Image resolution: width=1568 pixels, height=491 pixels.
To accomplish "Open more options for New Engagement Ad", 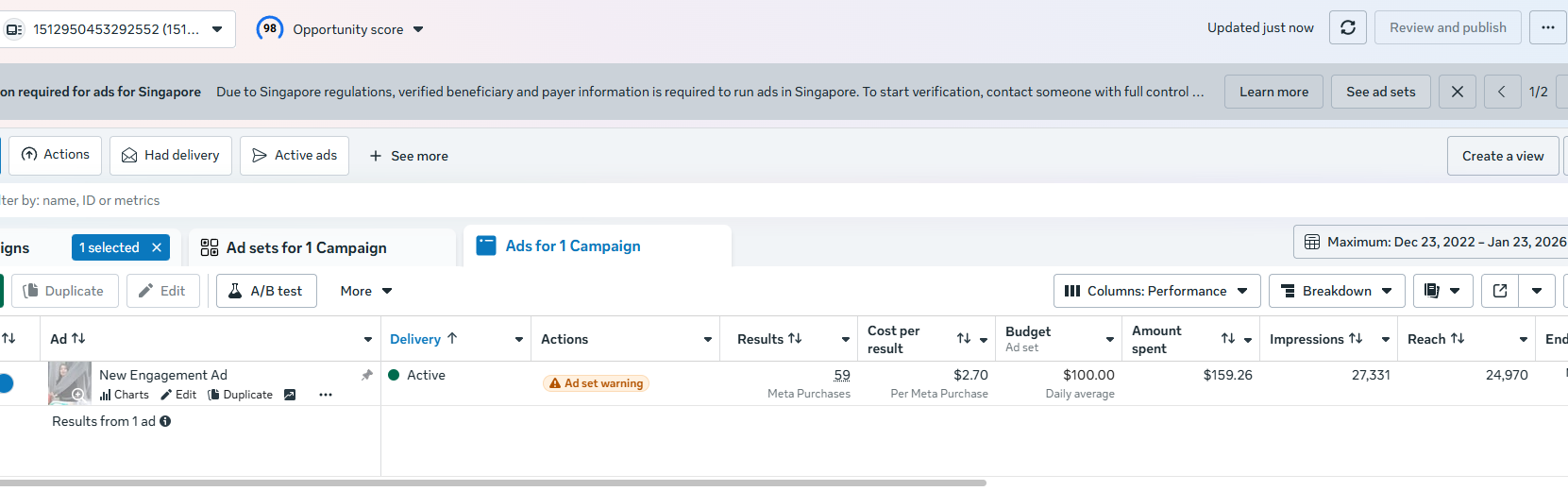I will click(x=326, y=395).
